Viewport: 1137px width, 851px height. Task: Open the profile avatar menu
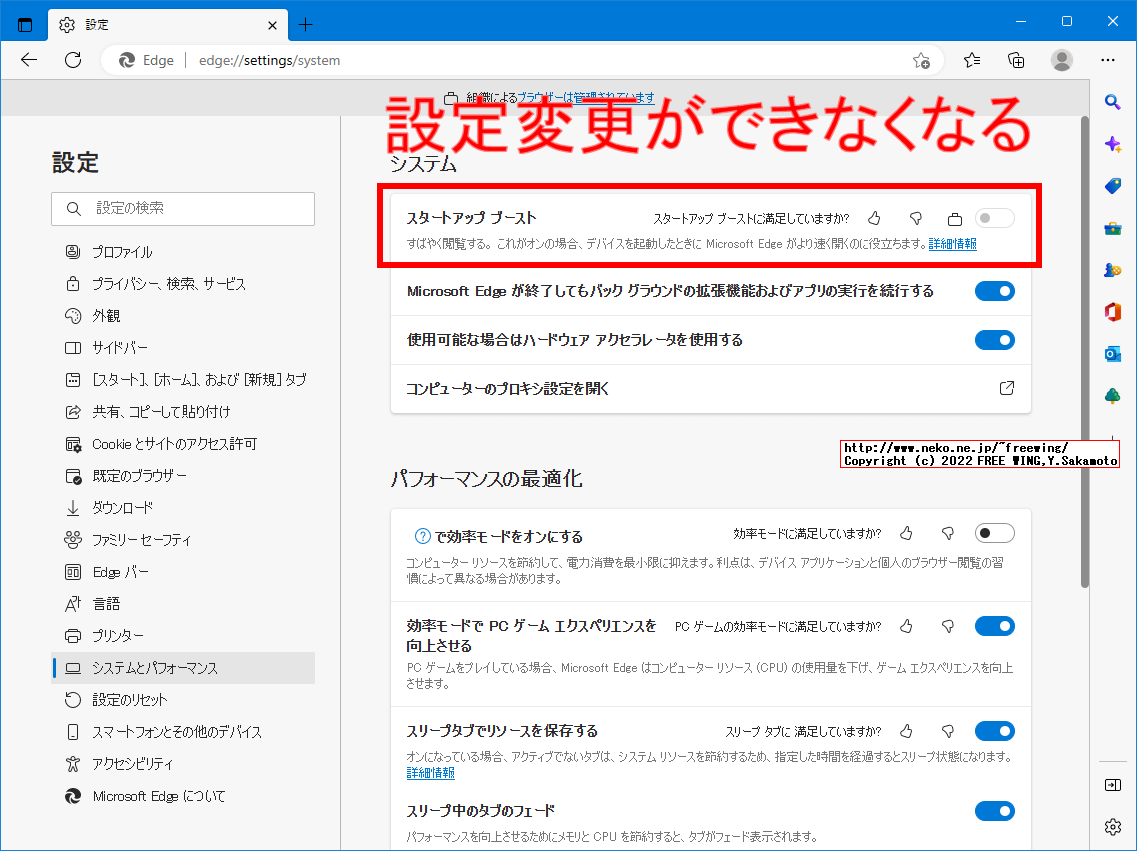click(x=1061, y=60)
